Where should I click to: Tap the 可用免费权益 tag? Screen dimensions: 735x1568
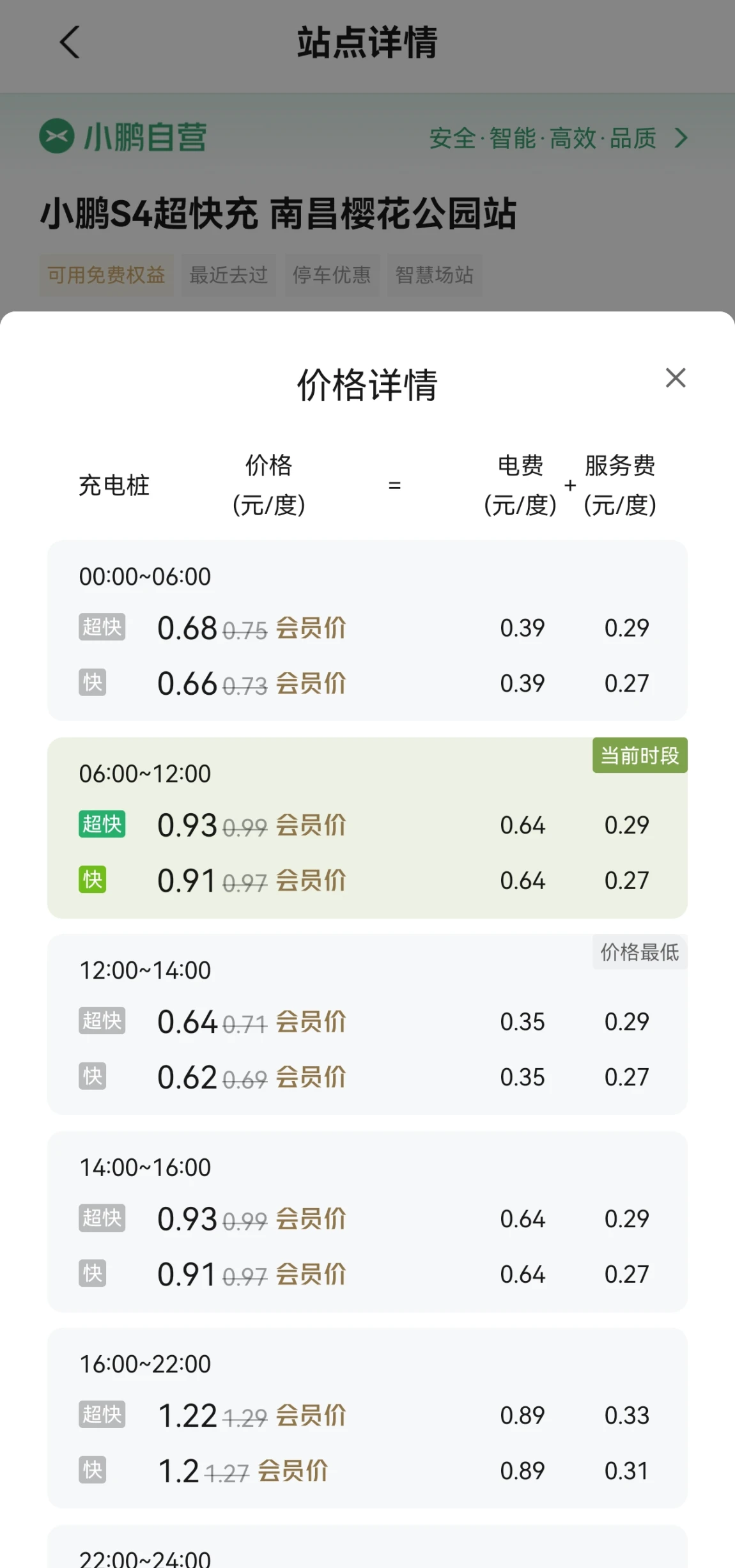tap(106, 275)
